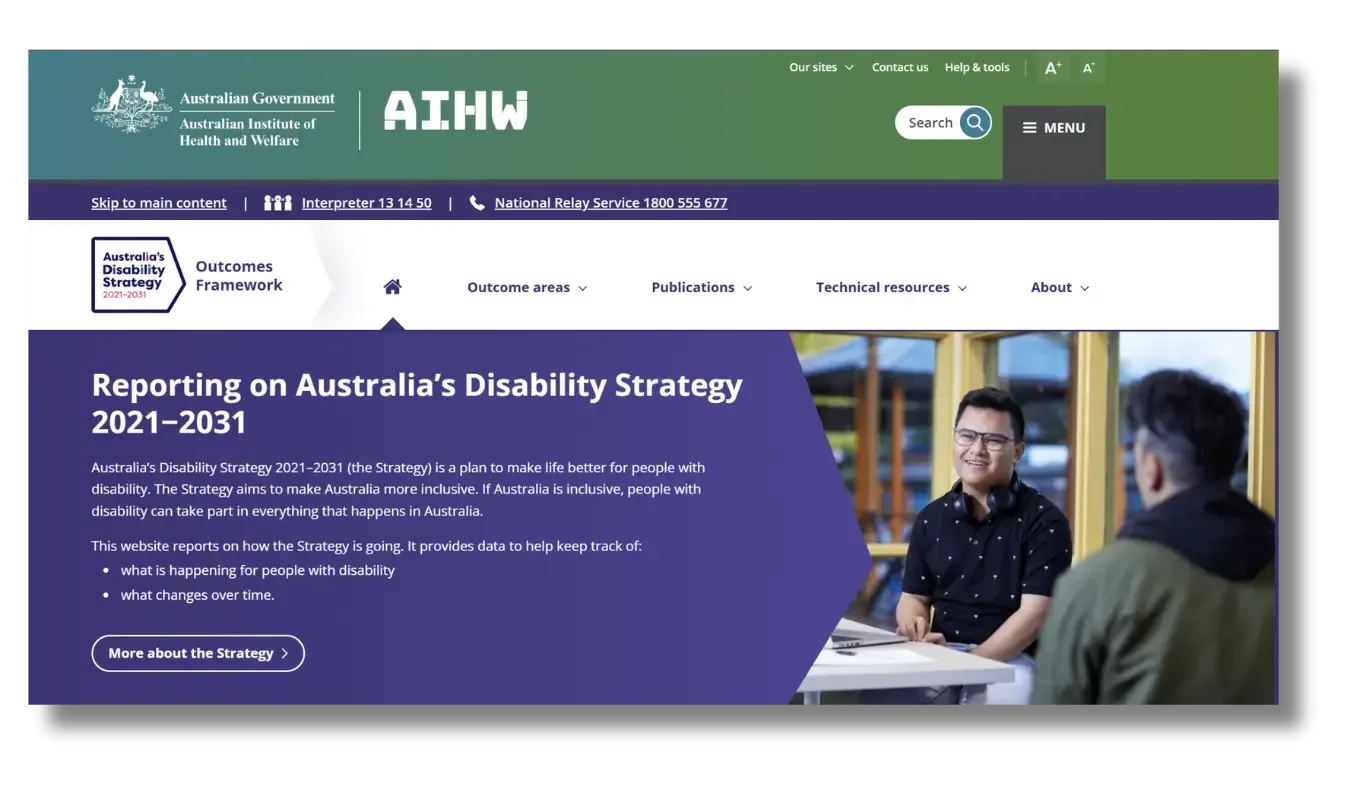Open the Contact us link

pyautogui.click(x=900, y=68)
